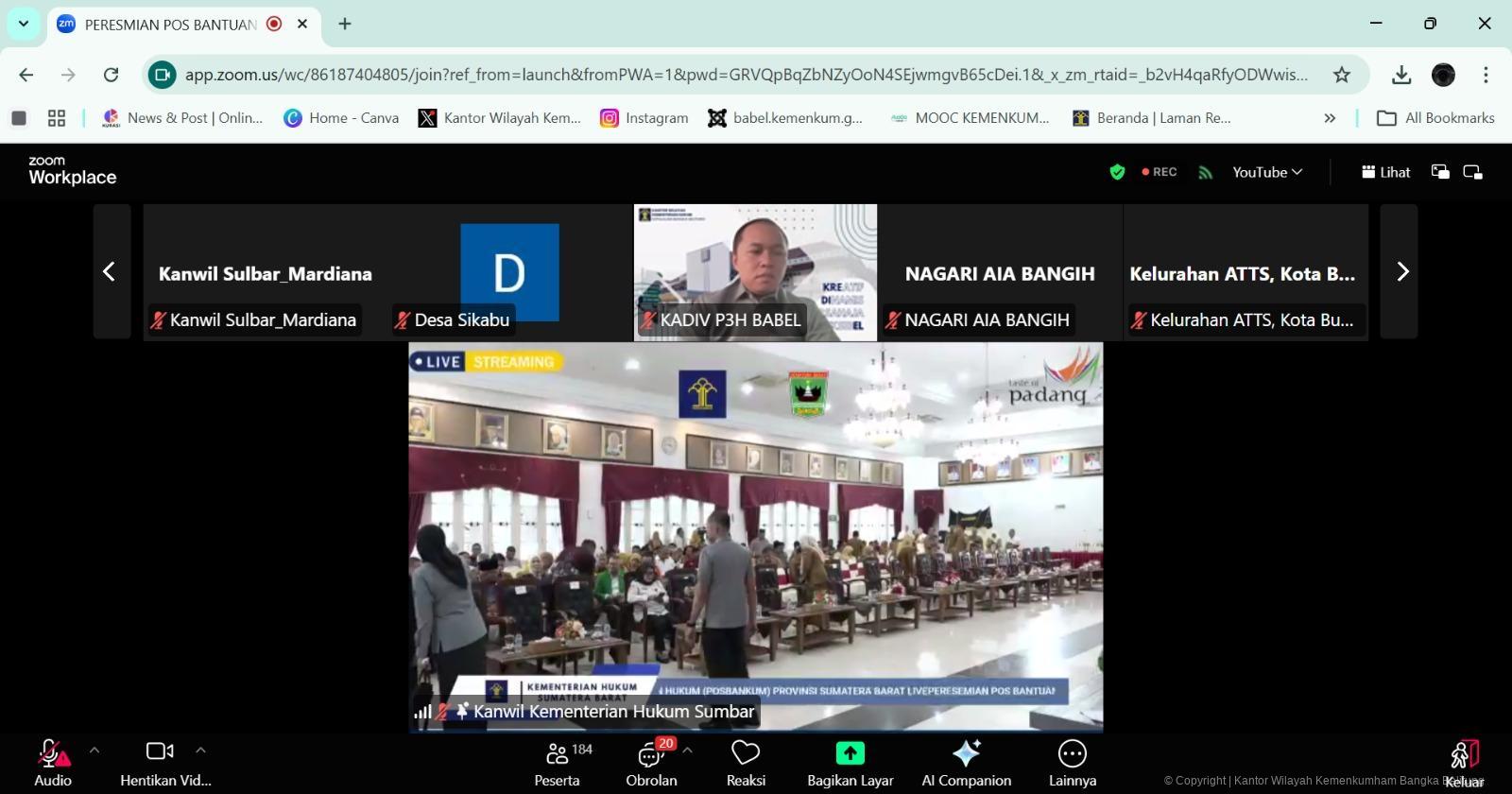Bookmark this page with star icon
The image size is (1512, 794).
1341,75
